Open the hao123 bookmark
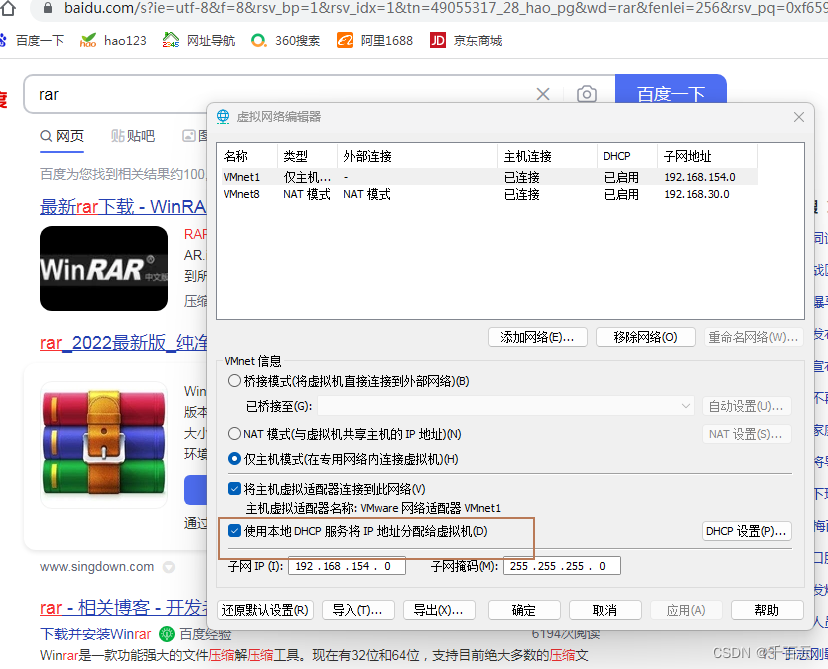This screenshot has width=828, height=669. coord(112,41)
